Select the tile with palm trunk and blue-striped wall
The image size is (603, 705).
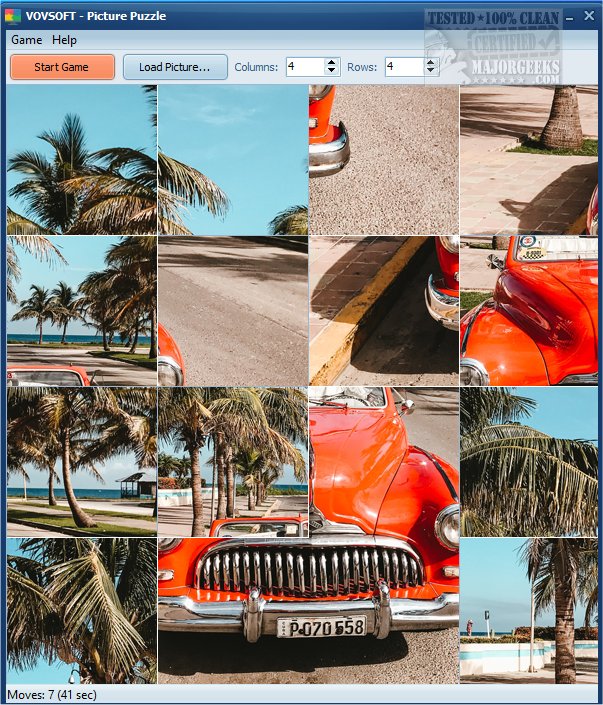pos(529,611)
